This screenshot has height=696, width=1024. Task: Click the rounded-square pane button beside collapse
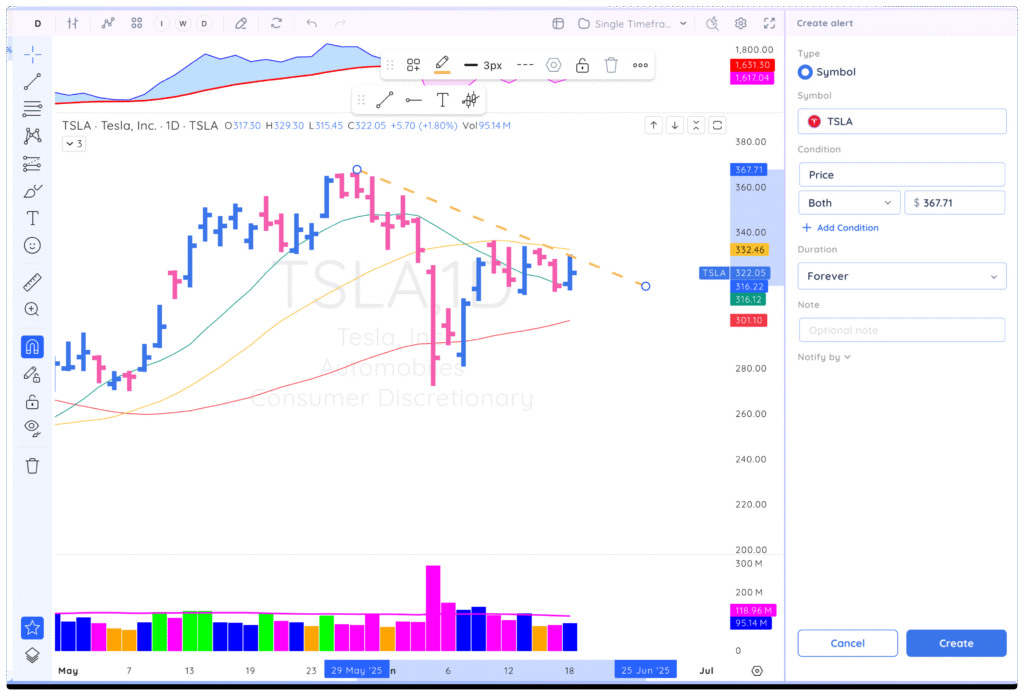click(717, 125)
